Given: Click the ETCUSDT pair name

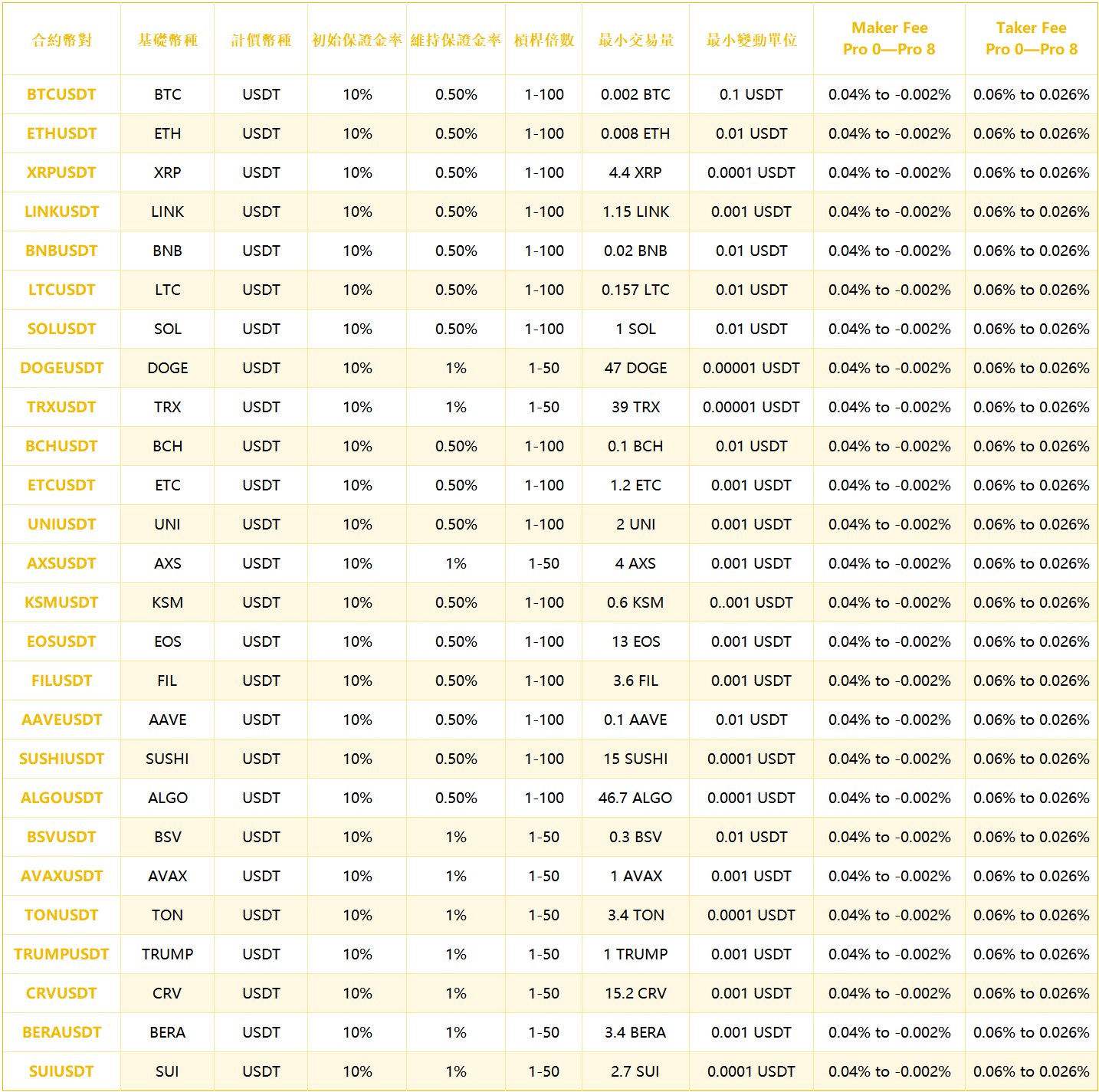Looking at the screenshot, I should point(61,485).
